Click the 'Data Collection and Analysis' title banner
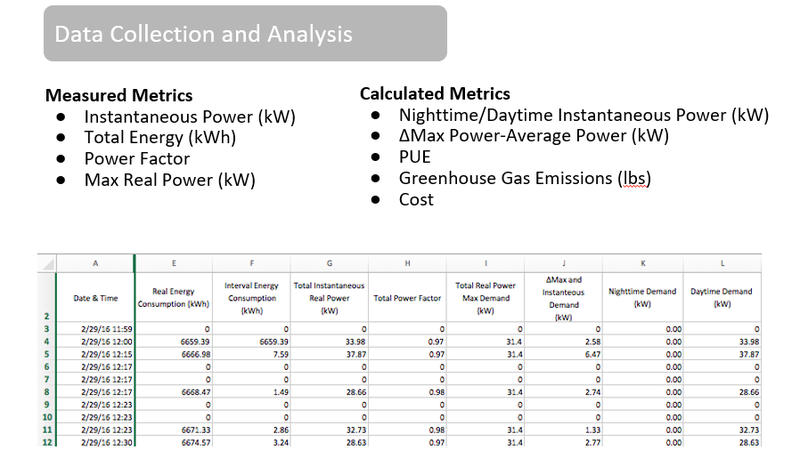 (244, 34)
